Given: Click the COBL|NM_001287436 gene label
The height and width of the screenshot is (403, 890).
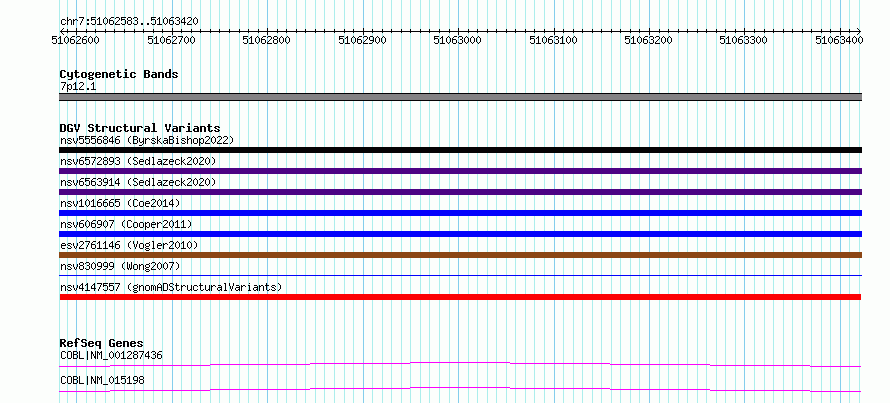Looking at the screenshot, I should pos(111,355).
